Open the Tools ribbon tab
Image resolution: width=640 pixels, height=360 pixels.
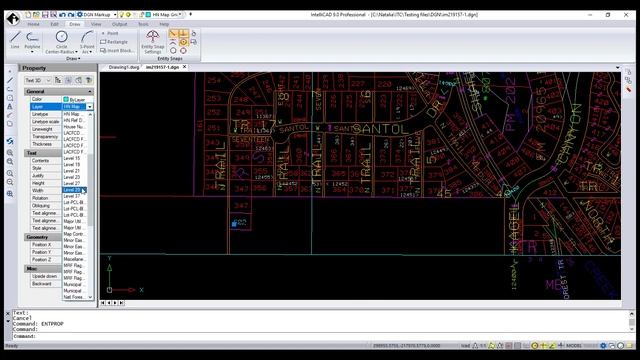click(143, 24)
